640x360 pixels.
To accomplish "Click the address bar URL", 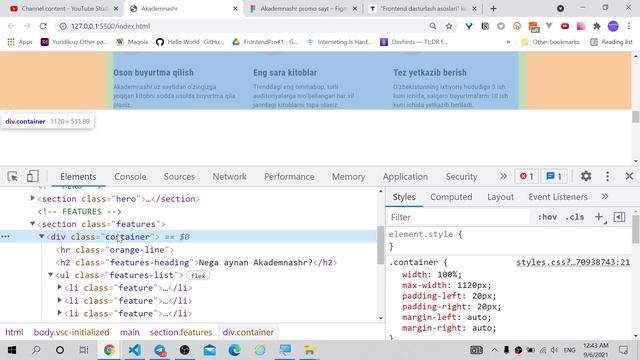I will tap(110, 26).
